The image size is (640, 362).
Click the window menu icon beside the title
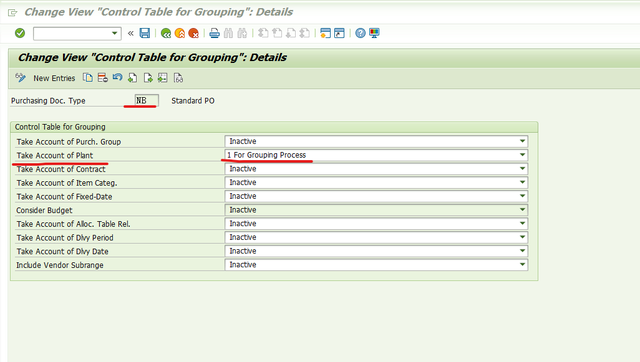pos(13,13)
